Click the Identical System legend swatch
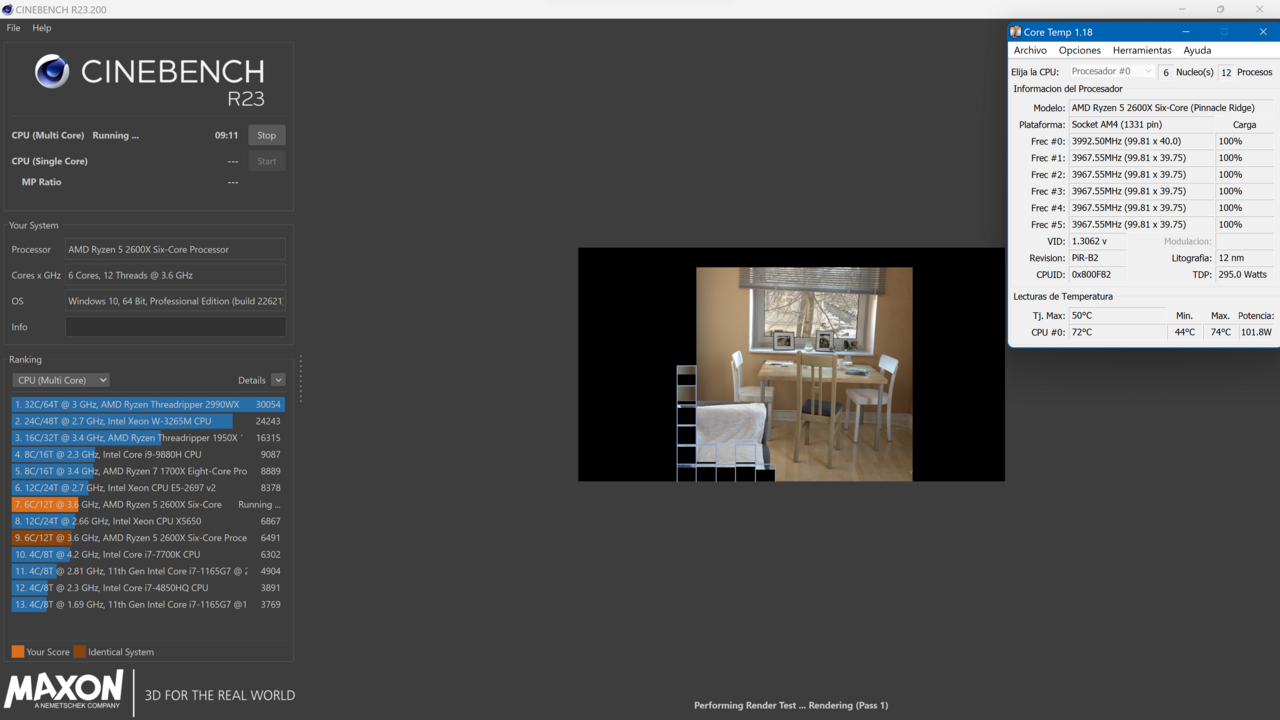 pyautogui.click(x=80, y=652)
